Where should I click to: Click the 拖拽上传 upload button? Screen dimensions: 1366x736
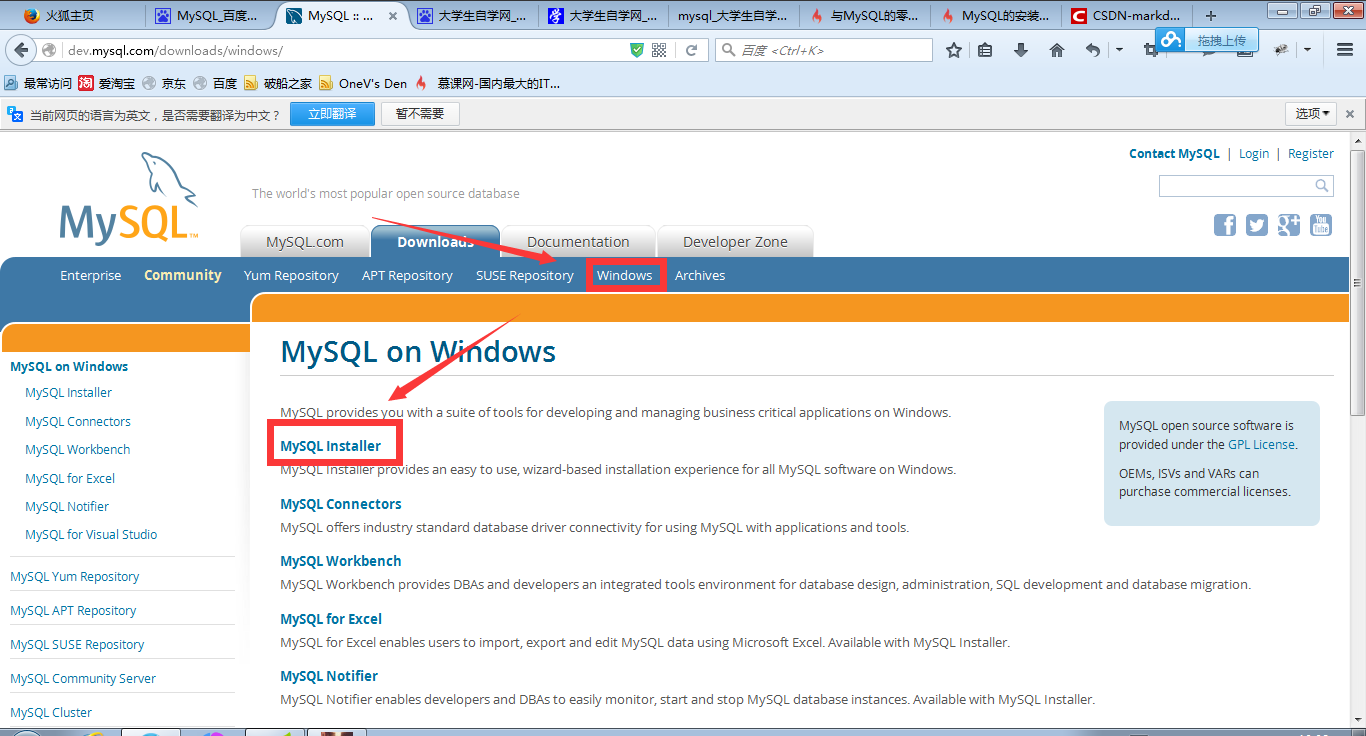tap(1207, 40)
